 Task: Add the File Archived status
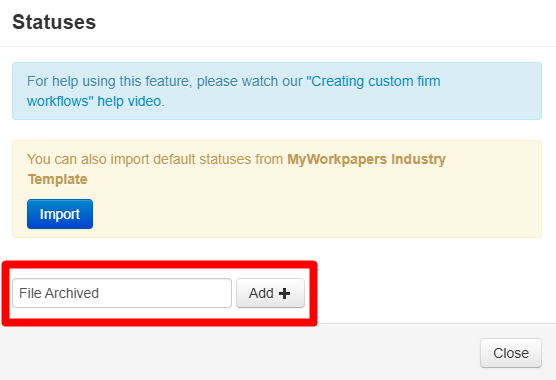pos(270,293)
